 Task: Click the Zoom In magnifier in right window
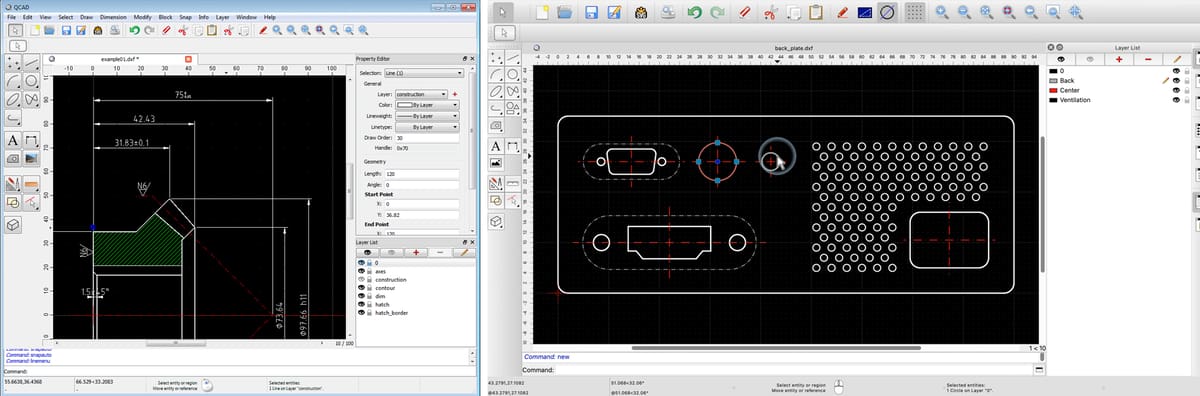tap(941, 13)
